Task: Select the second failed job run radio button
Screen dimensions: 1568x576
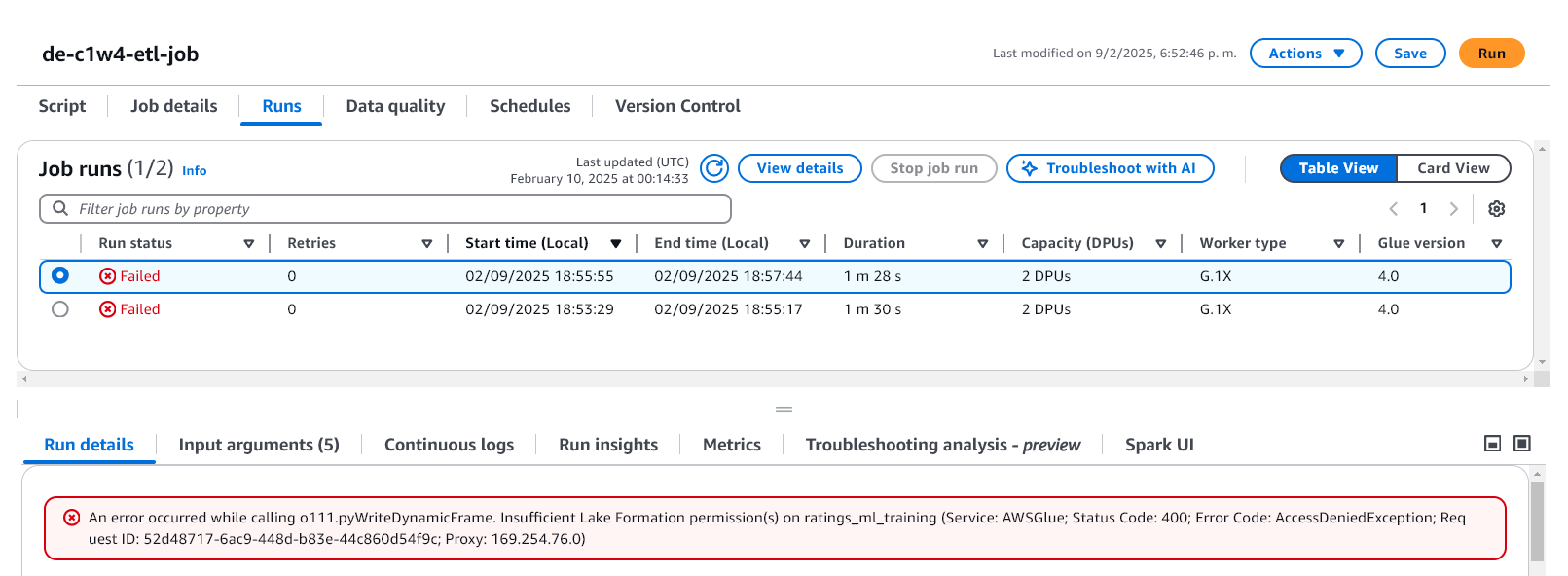Action: click(x=60, y=309)
